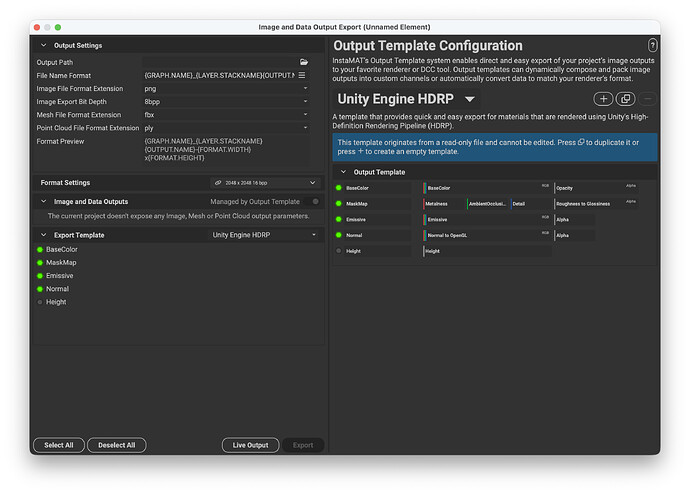This screenshot has width=690, height=494.
Task: Open Point Cloud File Format Extension dropdown
Action: point(226,128)
